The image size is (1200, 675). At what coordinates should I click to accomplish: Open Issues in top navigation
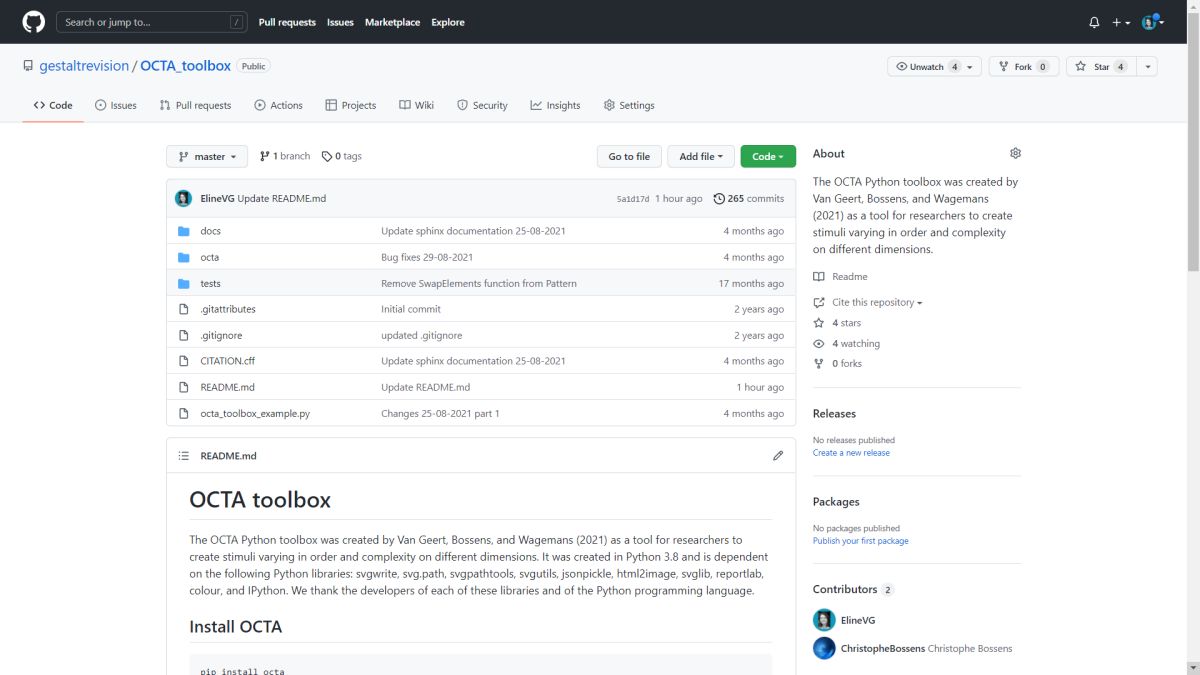(340, 22)
